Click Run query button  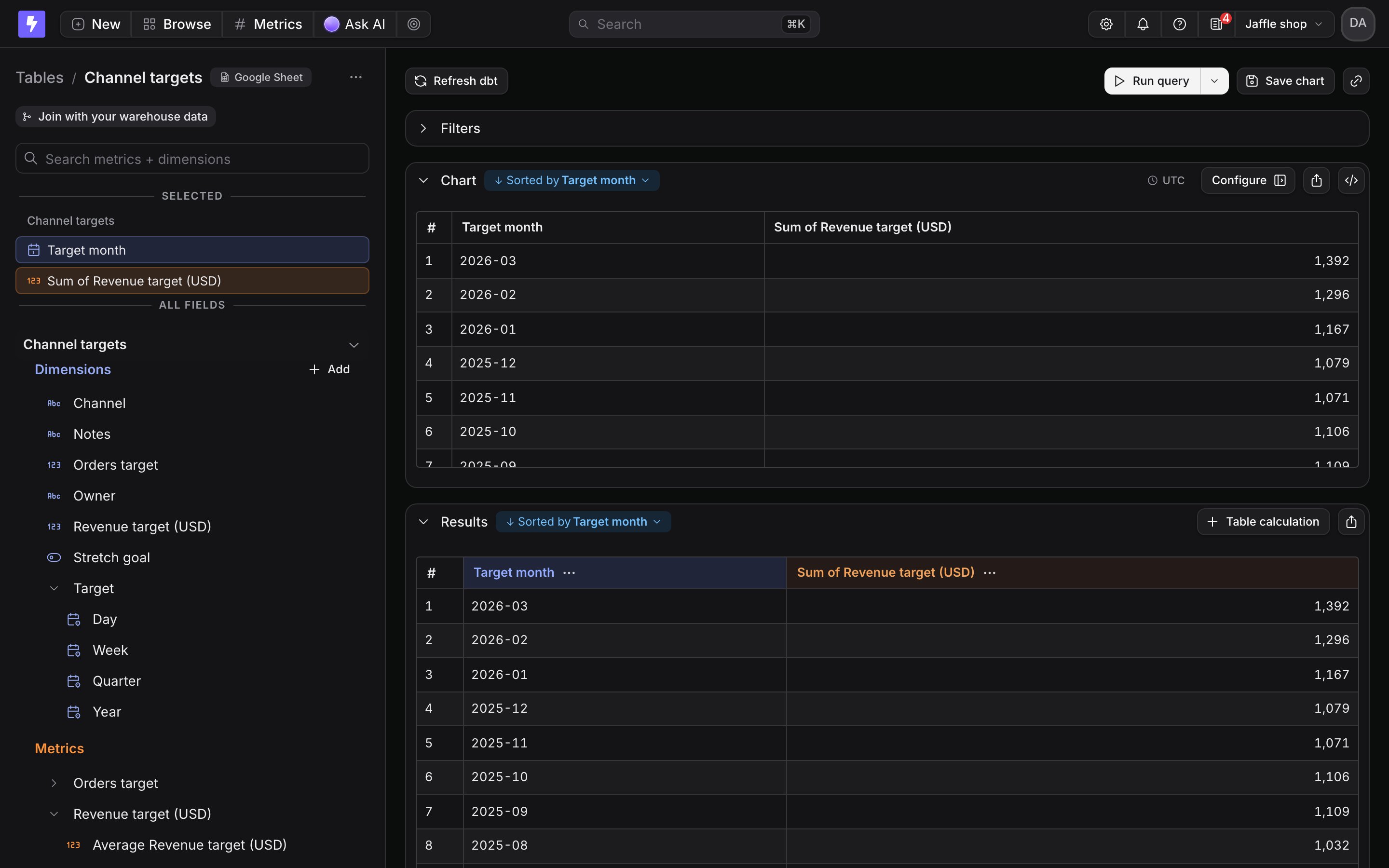[x=1152, y=81]
